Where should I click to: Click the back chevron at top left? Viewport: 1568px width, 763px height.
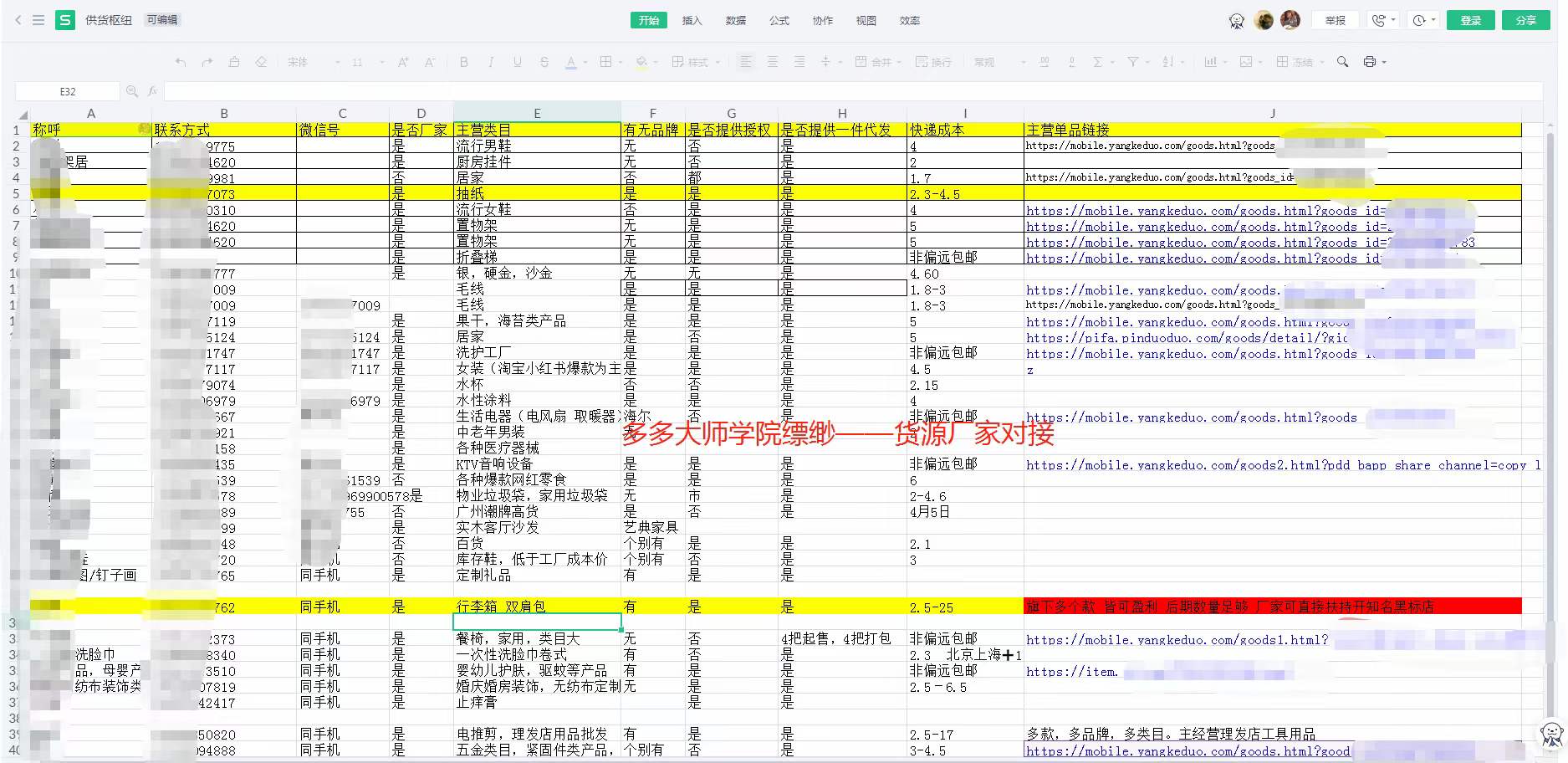[x=18, y=20]
